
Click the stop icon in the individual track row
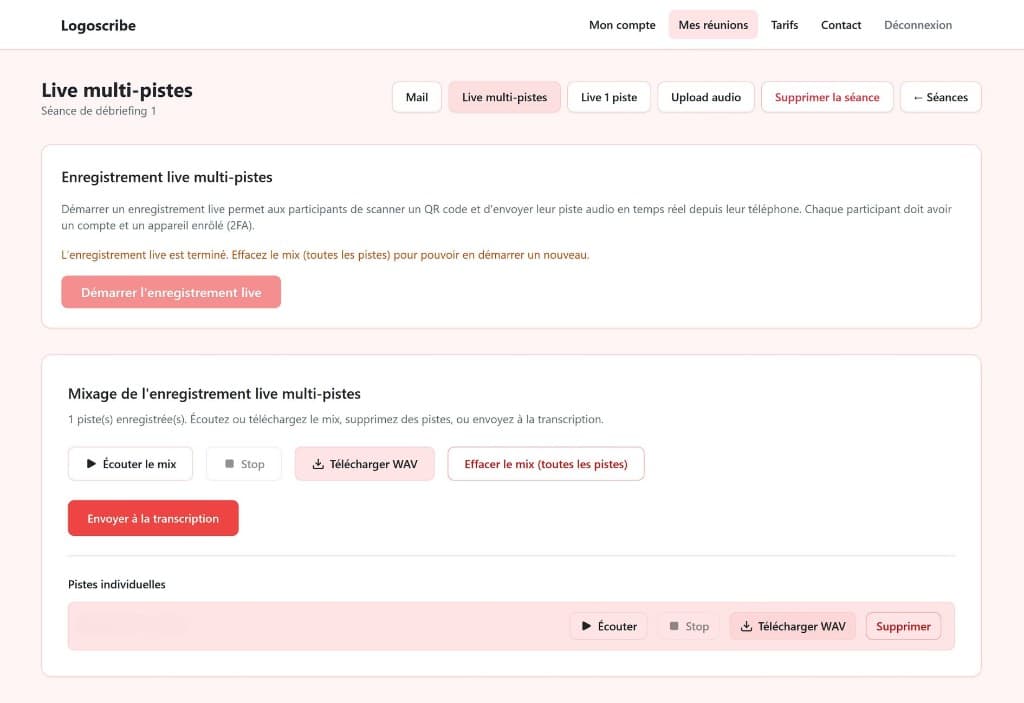click(676, 626)
